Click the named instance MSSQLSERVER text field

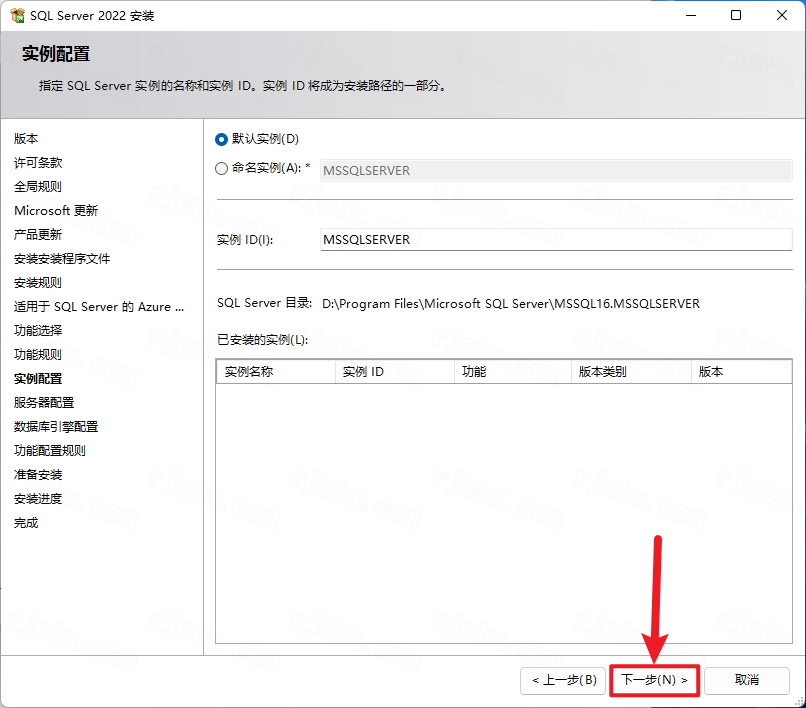[x=556, y=170]
